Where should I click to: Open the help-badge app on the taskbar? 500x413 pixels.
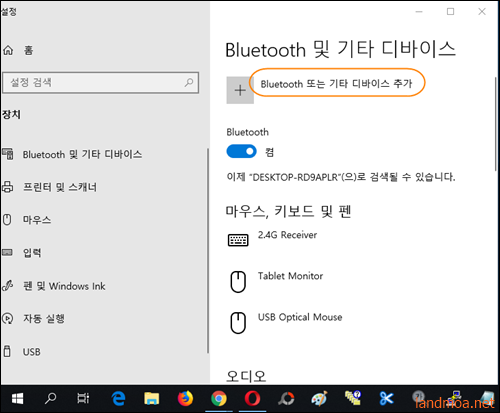tap(353, 397)
